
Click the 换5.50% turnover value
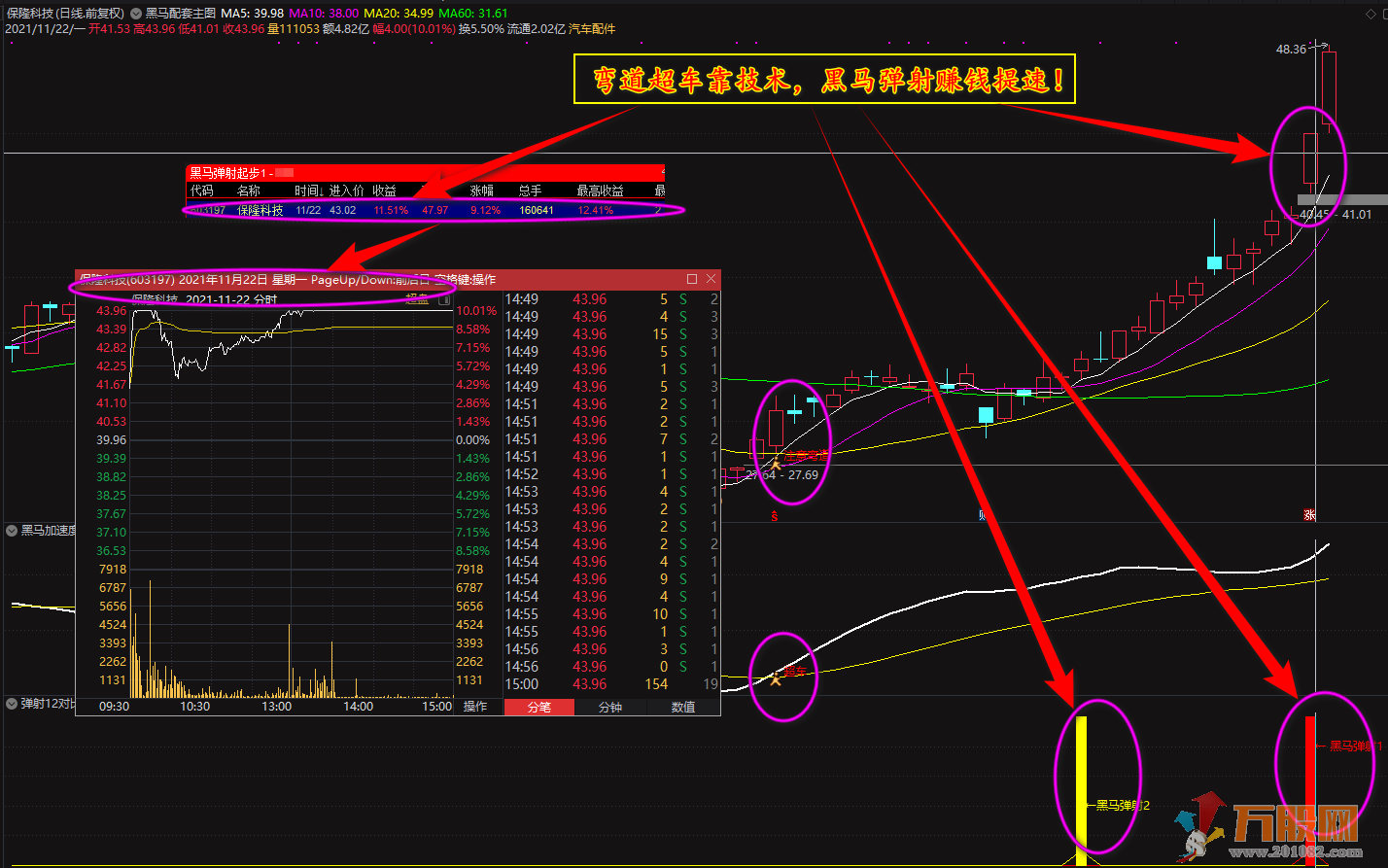click(481, 29)
